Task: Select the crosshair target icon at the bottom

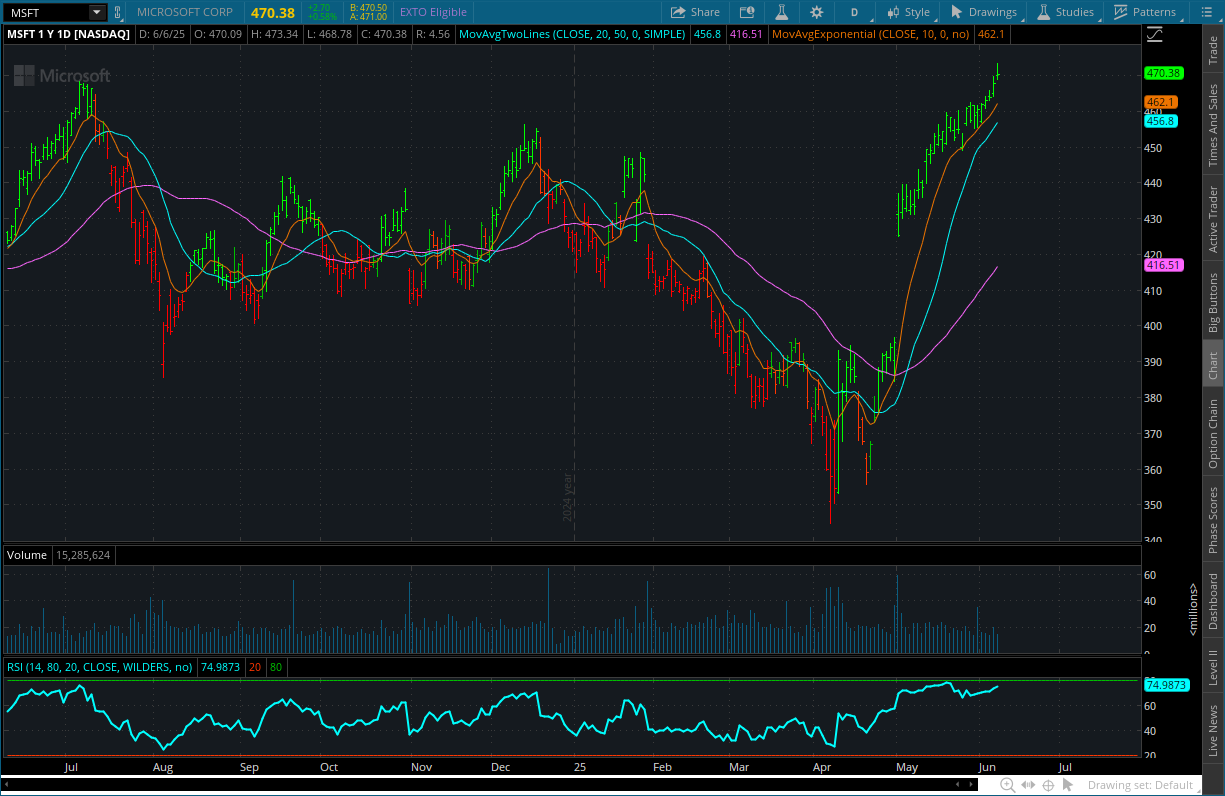Action: pos(1048,785)
